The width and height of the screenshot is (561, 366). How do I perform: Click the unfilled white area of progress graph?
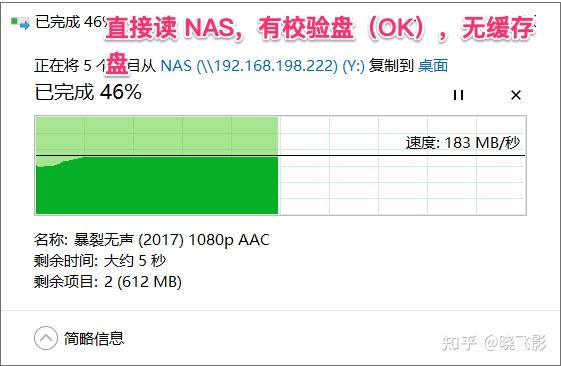(402, 165)
